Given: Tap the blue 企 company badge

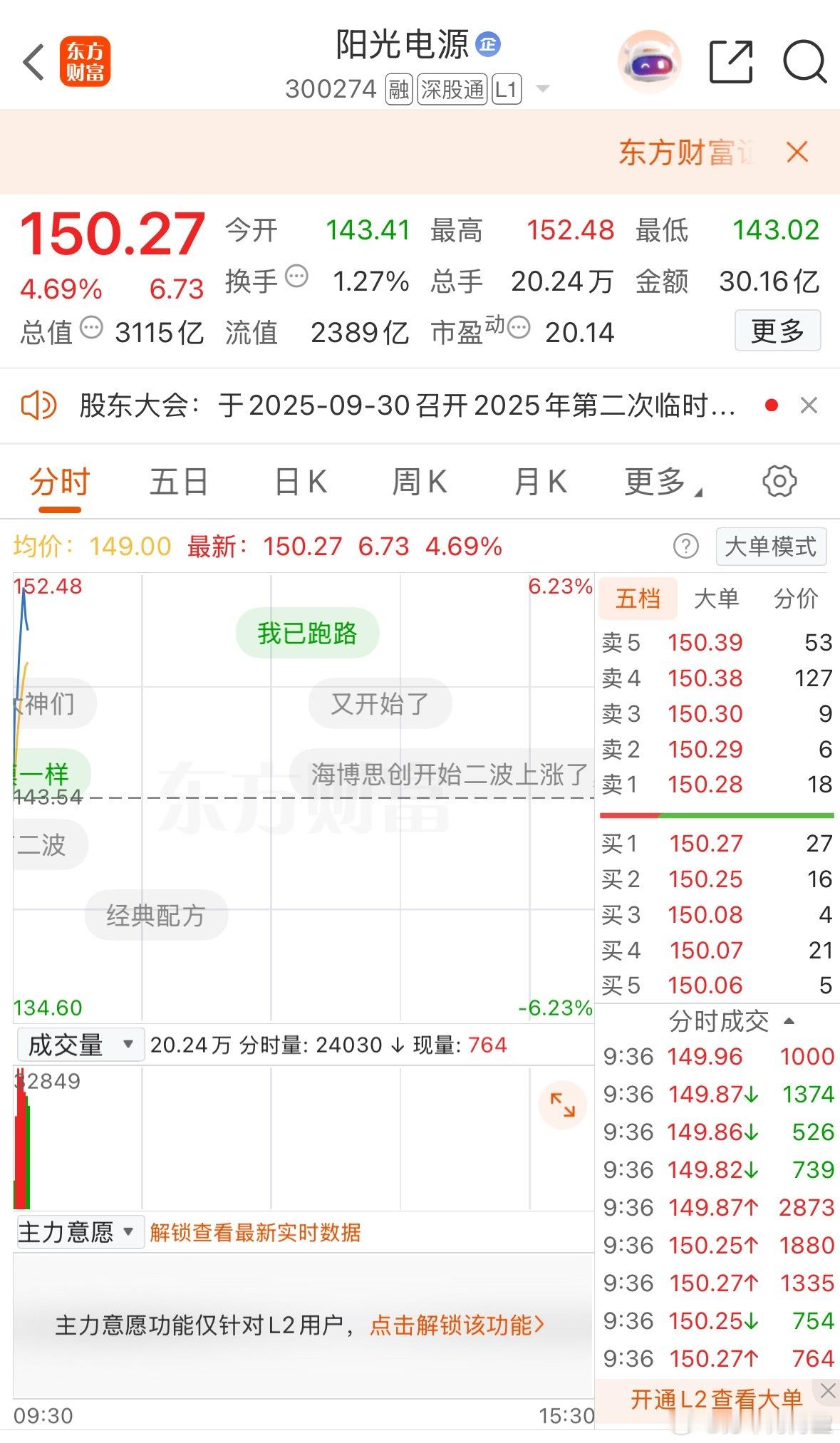Looking at the screenshot, I should pos(488,44).
